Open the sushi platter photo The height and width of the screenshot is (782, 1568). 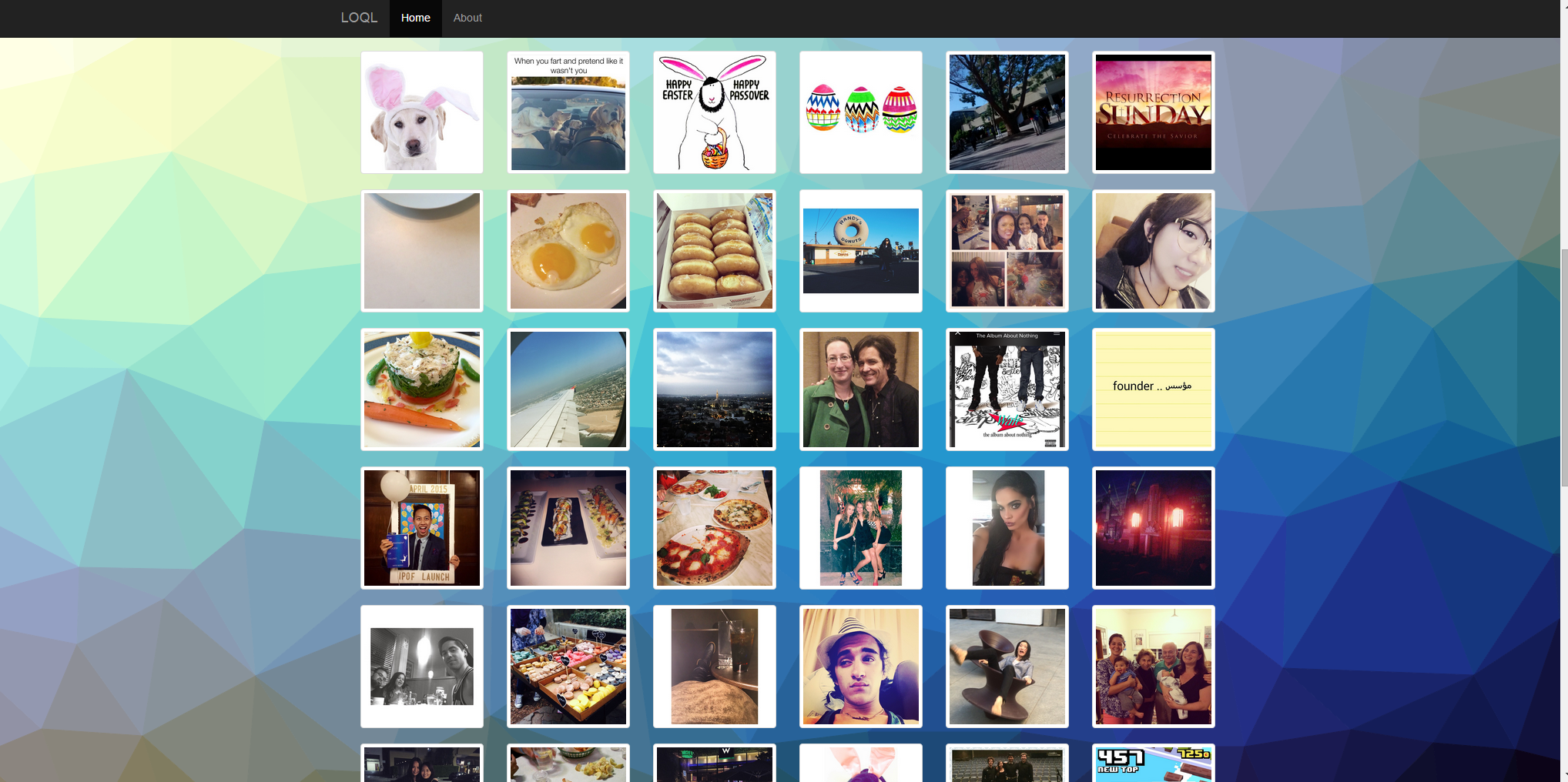point(568,528)
